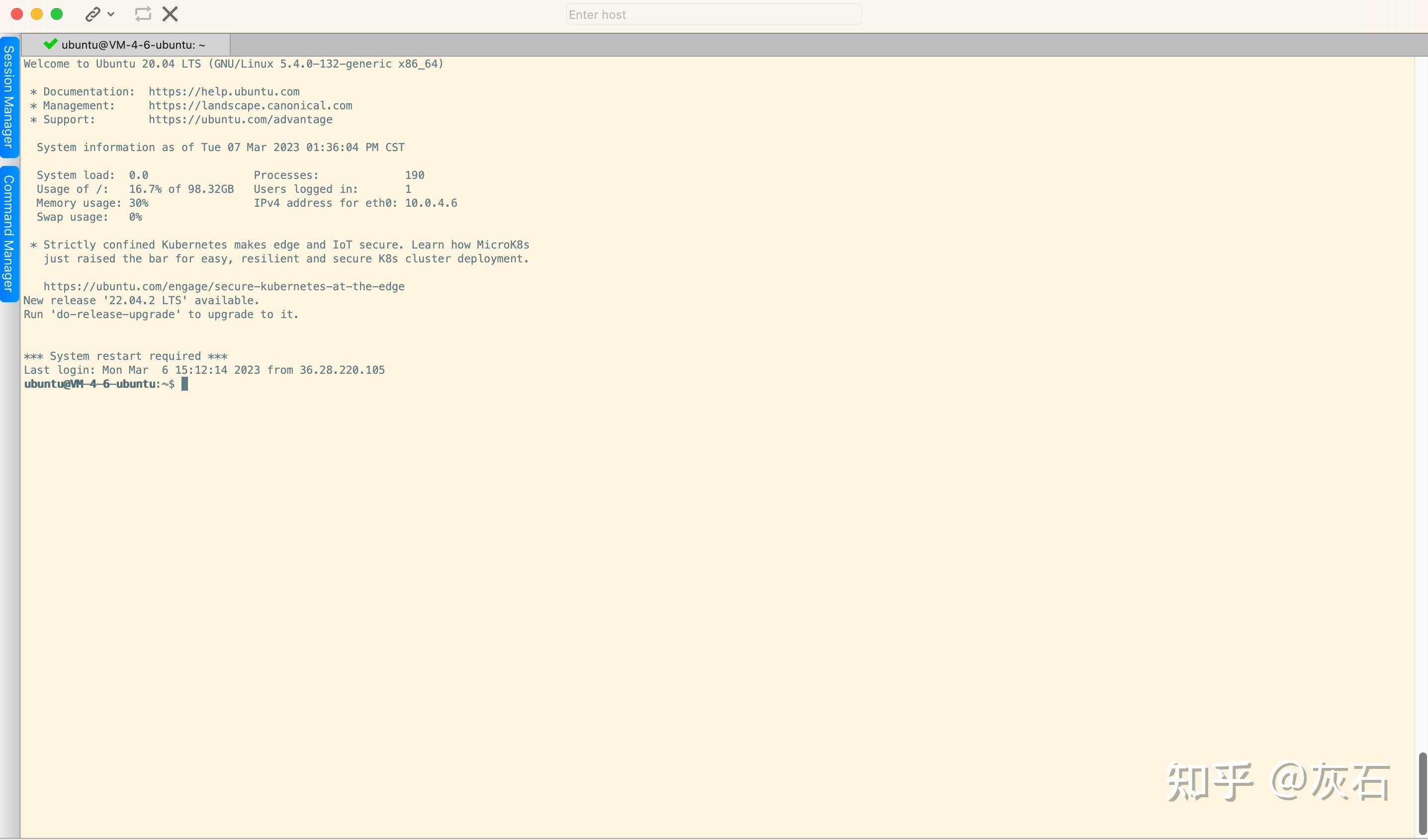Click the https://landscape.canonical.com URL text
This screenshot has width=1428, height=840.
tap(251, 106)
